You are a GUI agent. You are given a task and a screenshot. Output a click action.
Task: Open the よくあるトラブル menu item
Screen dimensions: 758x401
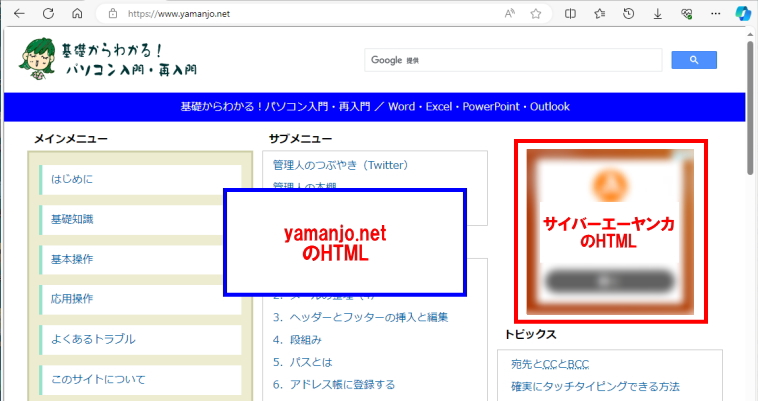click(140, 340)
